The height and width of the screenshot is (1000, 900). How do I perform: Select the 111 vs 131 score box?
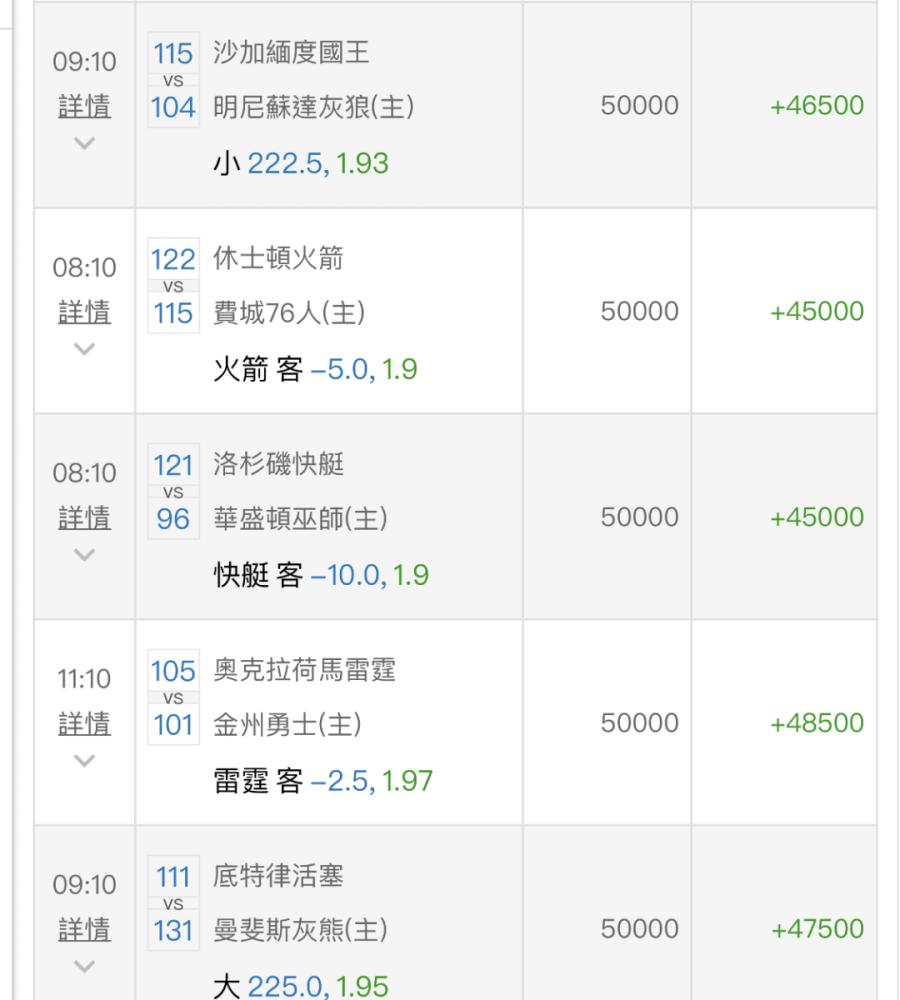[173, 903]
